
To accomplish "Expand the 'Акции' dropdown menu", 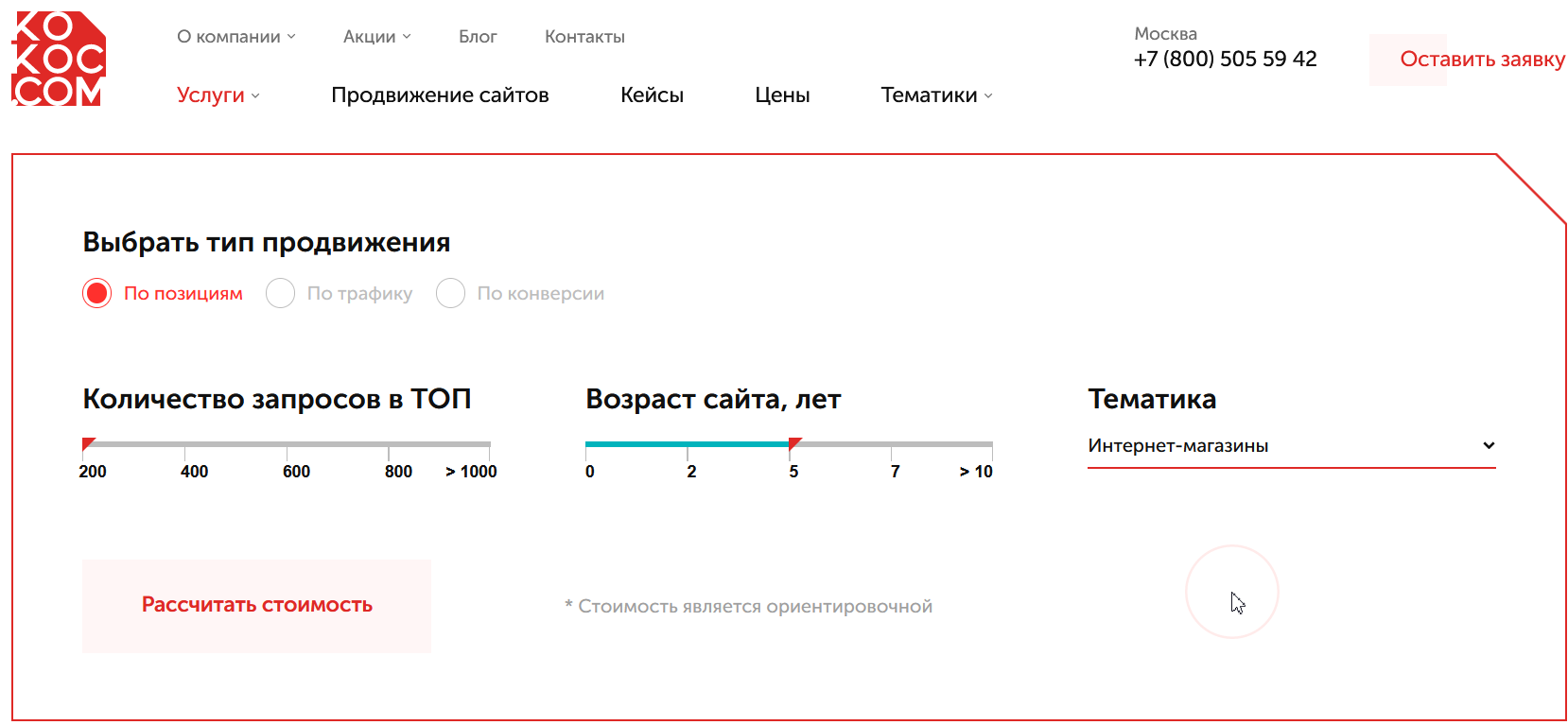I will tap(377, 37).
